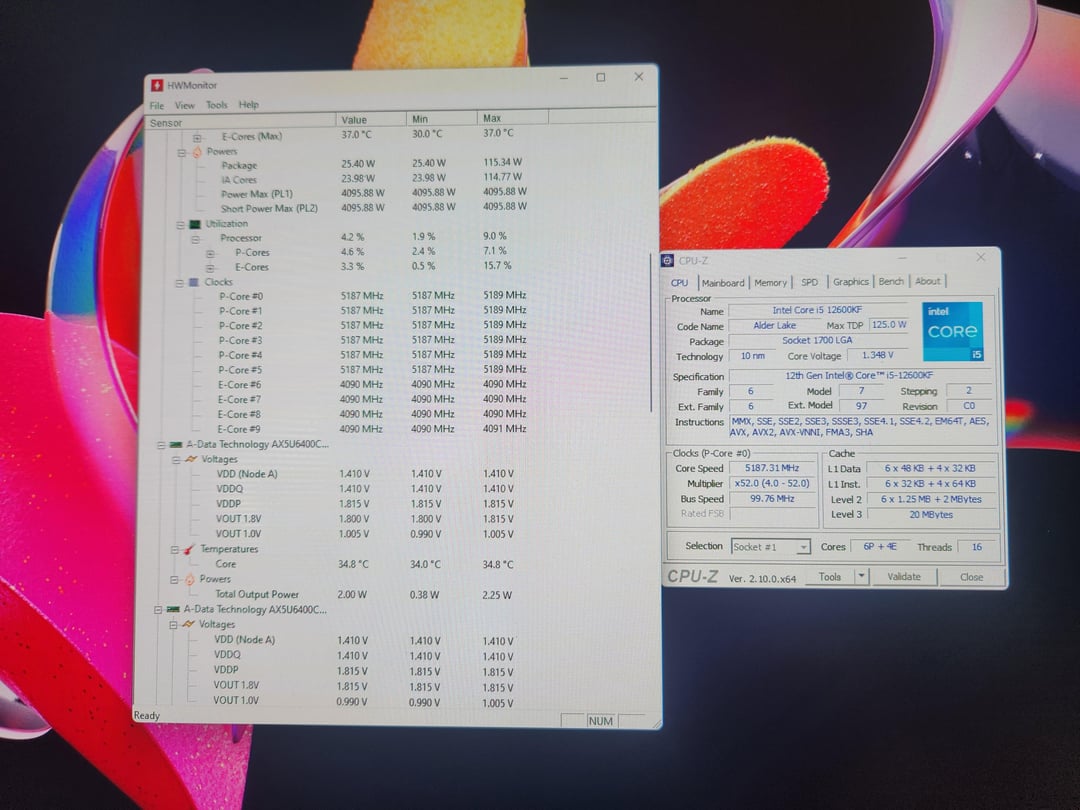Click the Core Speed value 5187.31 MHz
Screen dimensions: 1080x810
point(771,468)
